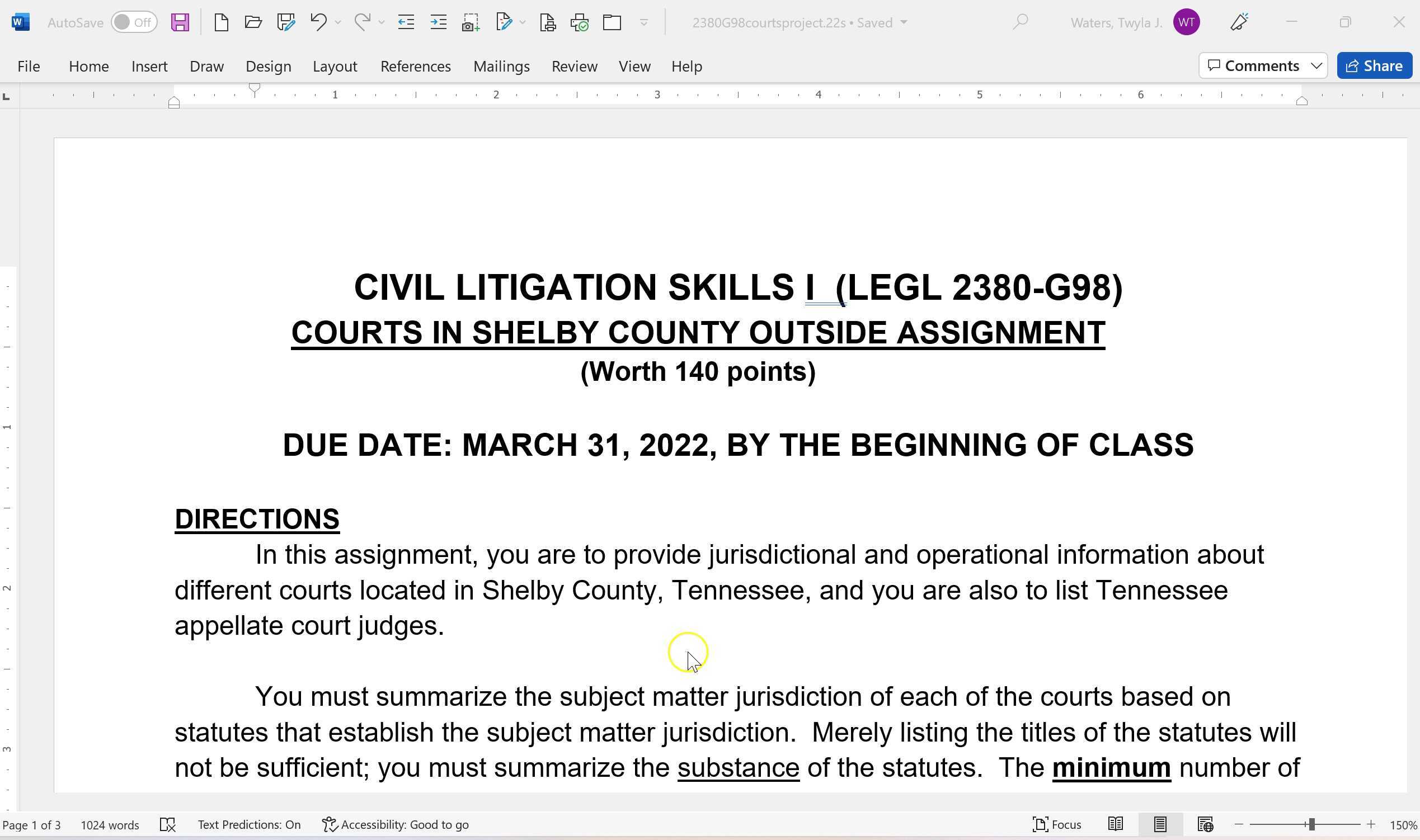1420x840 pixels.
Task: Decrease the paragraph indent
Action: coord(406,22)
